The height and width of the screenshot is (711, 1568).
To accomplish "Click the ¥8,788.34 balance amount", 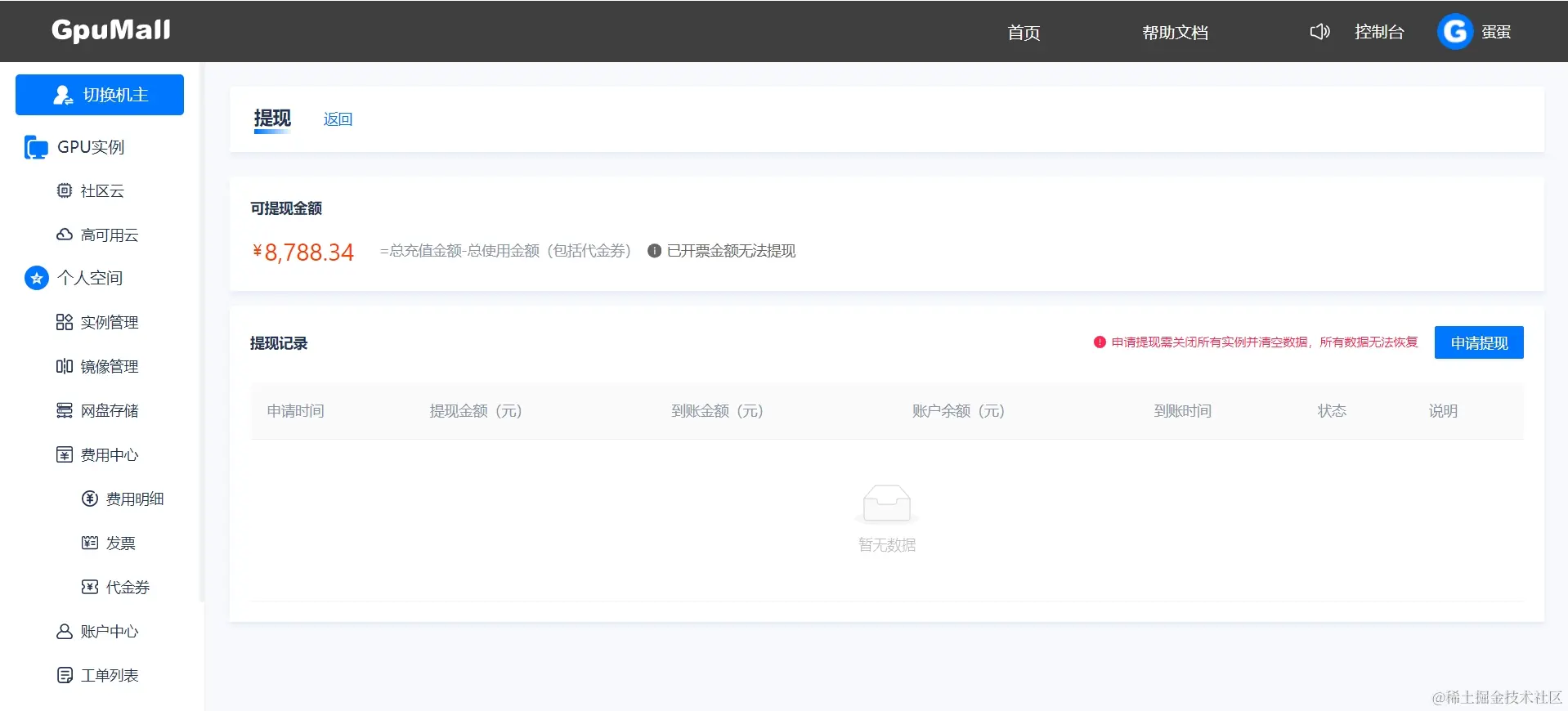I will click(x=303, y=252).
